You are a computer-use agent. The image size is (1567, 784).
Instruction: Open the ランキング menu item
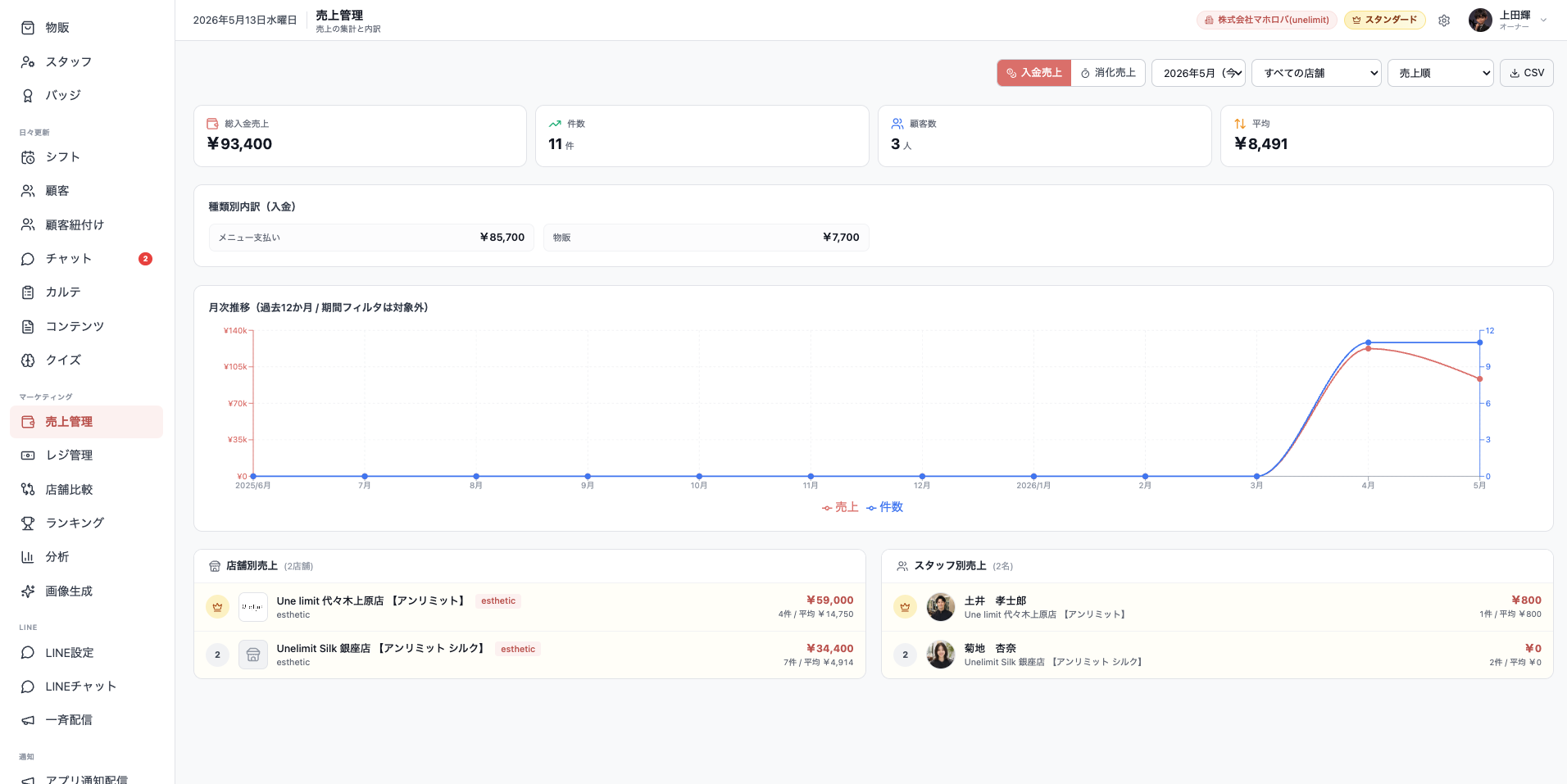pos(87,523)
